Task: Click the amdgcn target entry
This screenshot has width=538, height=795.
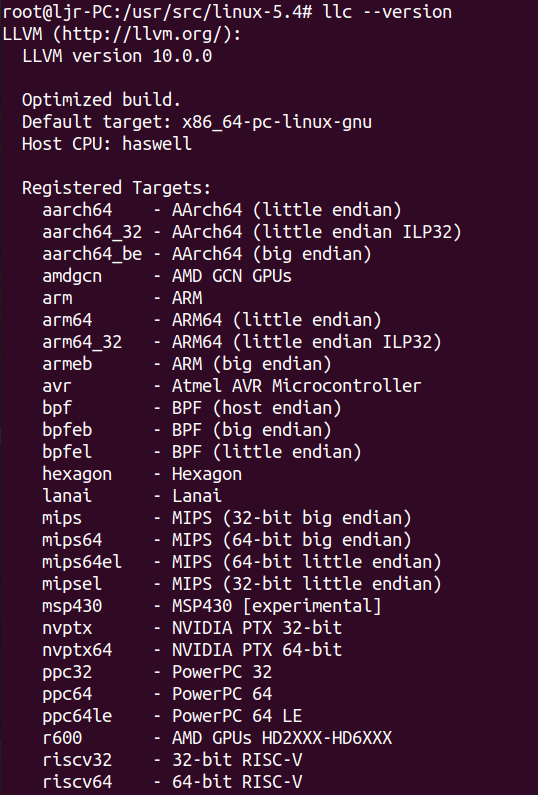Action: click(x=167, y=276)
